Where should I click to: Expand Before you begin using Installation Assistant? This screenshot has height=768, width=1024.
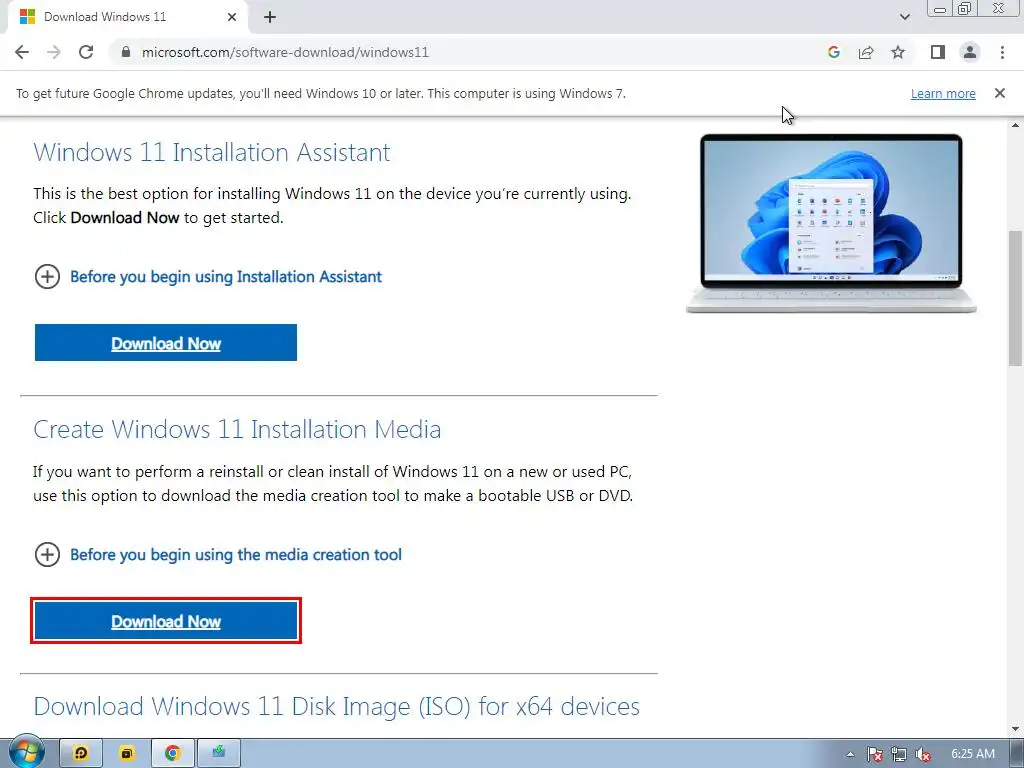click(208, 276)
